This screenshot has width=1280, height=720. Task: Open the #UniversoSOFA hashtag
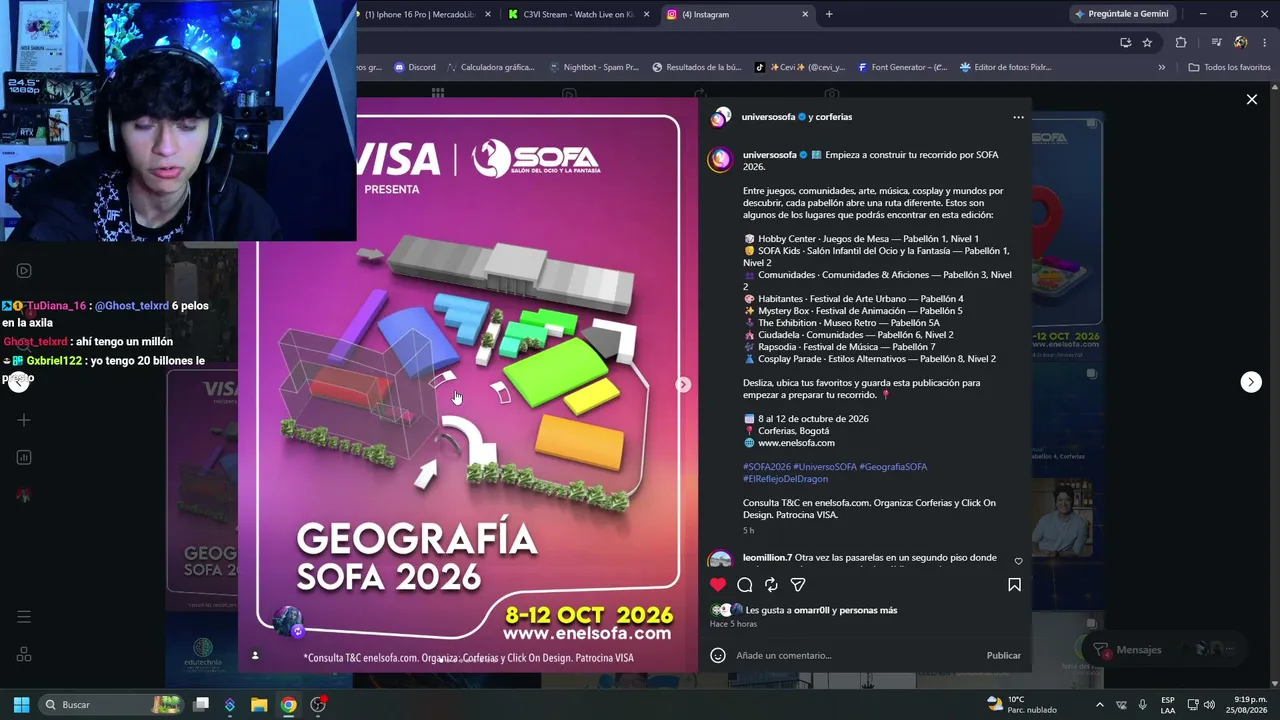825,467
